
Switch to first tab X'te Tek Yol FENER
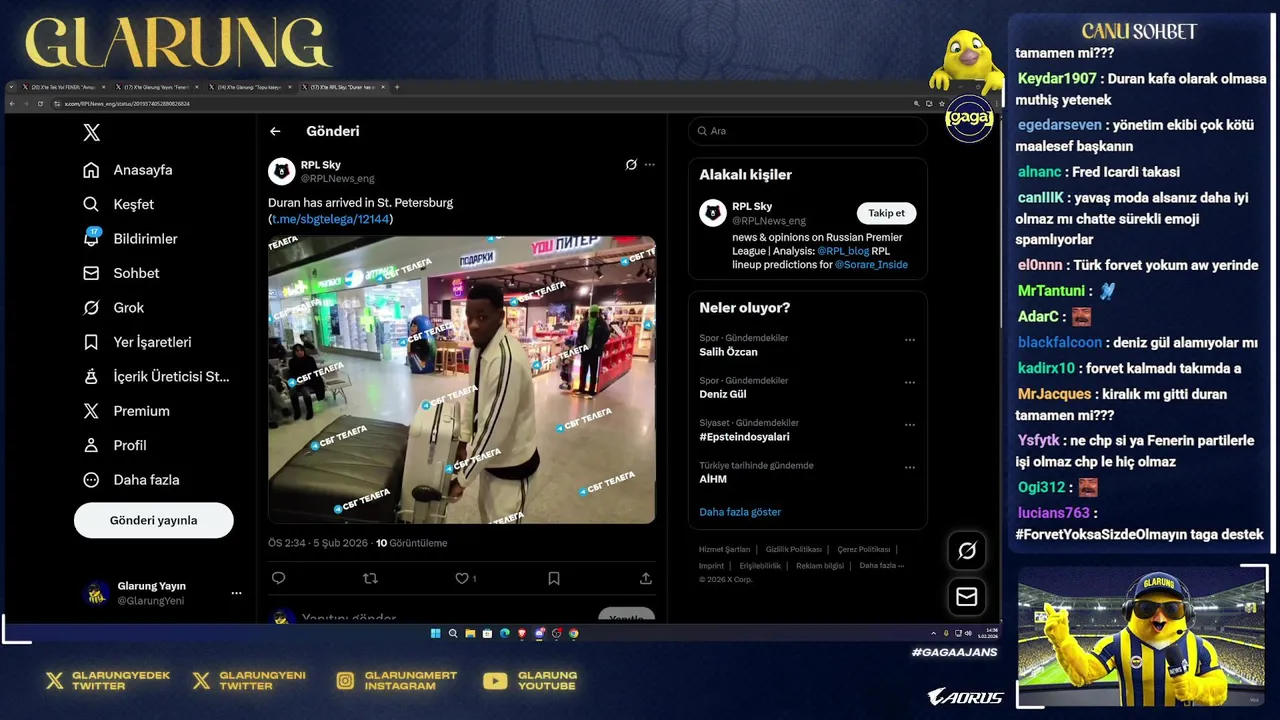[62, 88]
